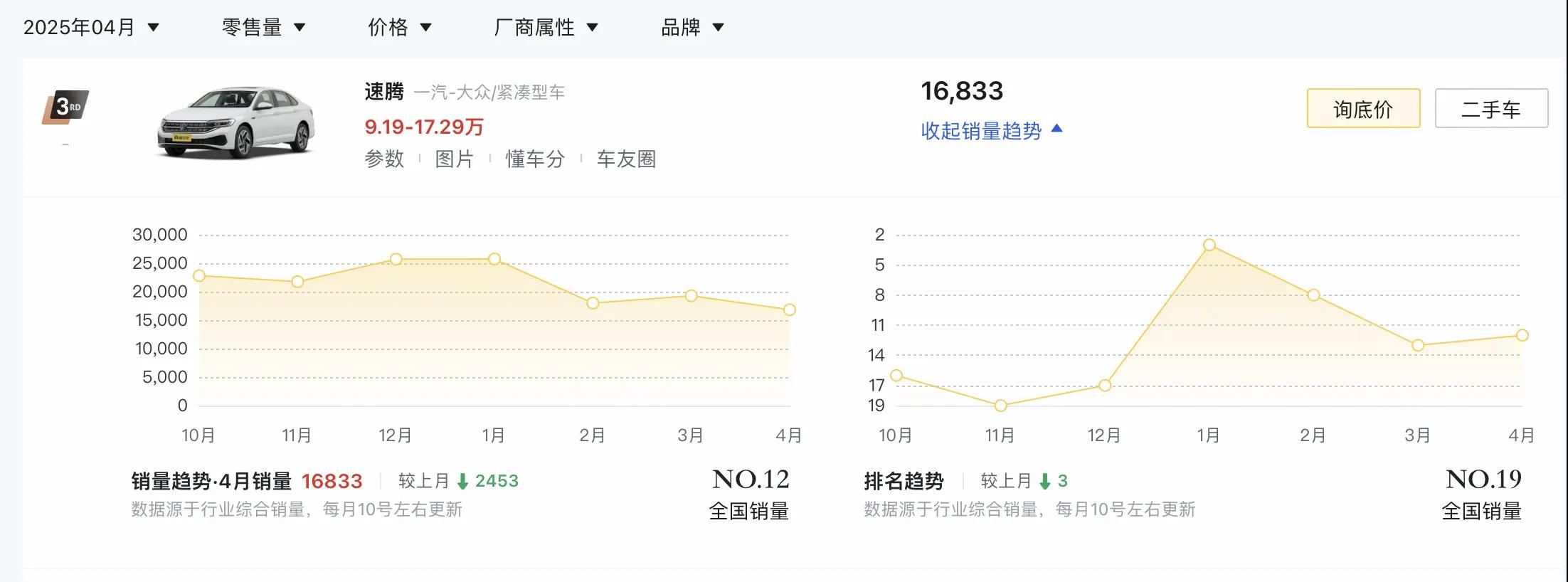The image size is (1568, 582).
Task: Open the 2025年04月 date dropdown
Action: coord(91,28)
